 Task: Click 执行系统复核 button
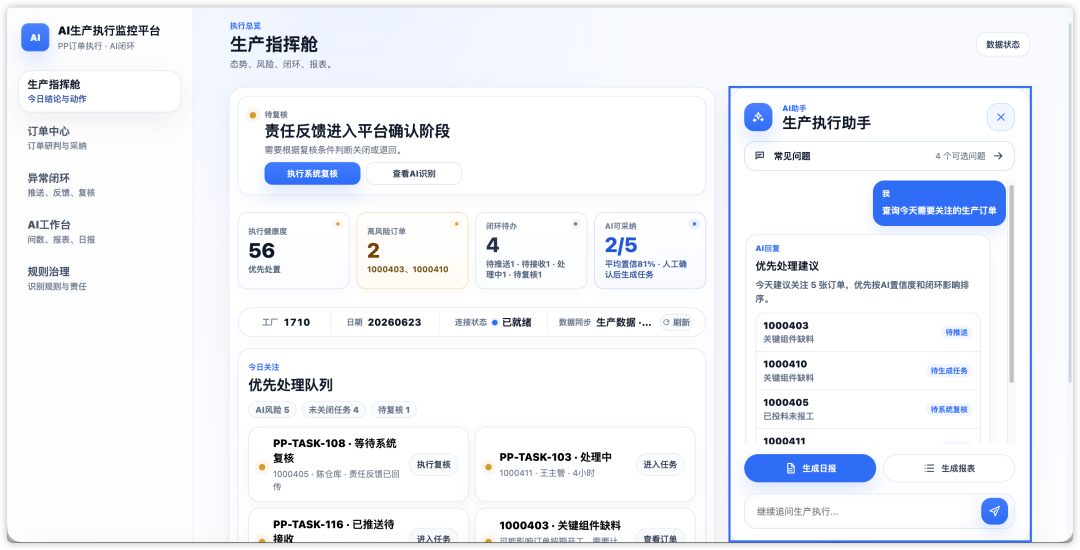[x=312, y=173]
